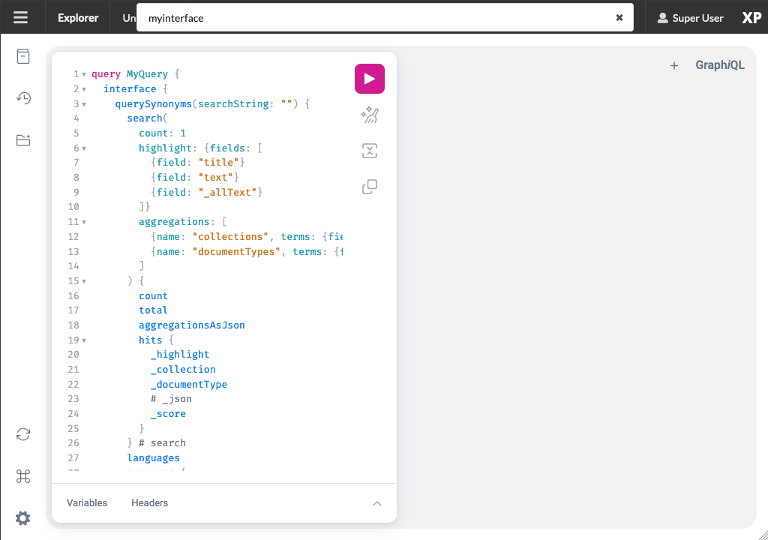The image size is (768, 540).
Task: Click the "title" string on line 7
Action: (x=218, y=163)
